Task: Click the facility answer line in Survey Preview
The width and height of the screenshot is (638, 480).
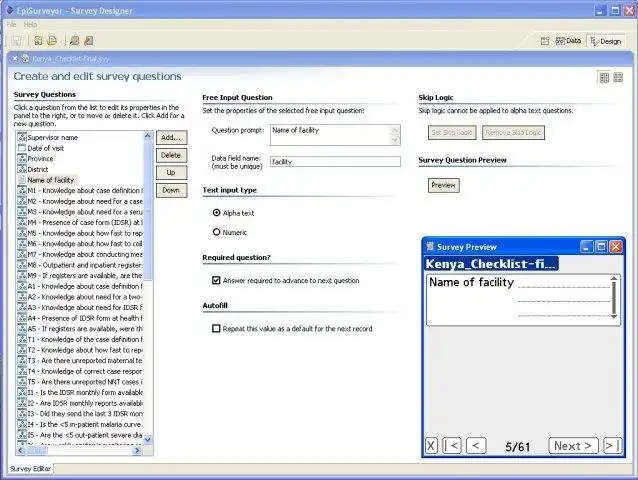Action: tap(563, 287)
